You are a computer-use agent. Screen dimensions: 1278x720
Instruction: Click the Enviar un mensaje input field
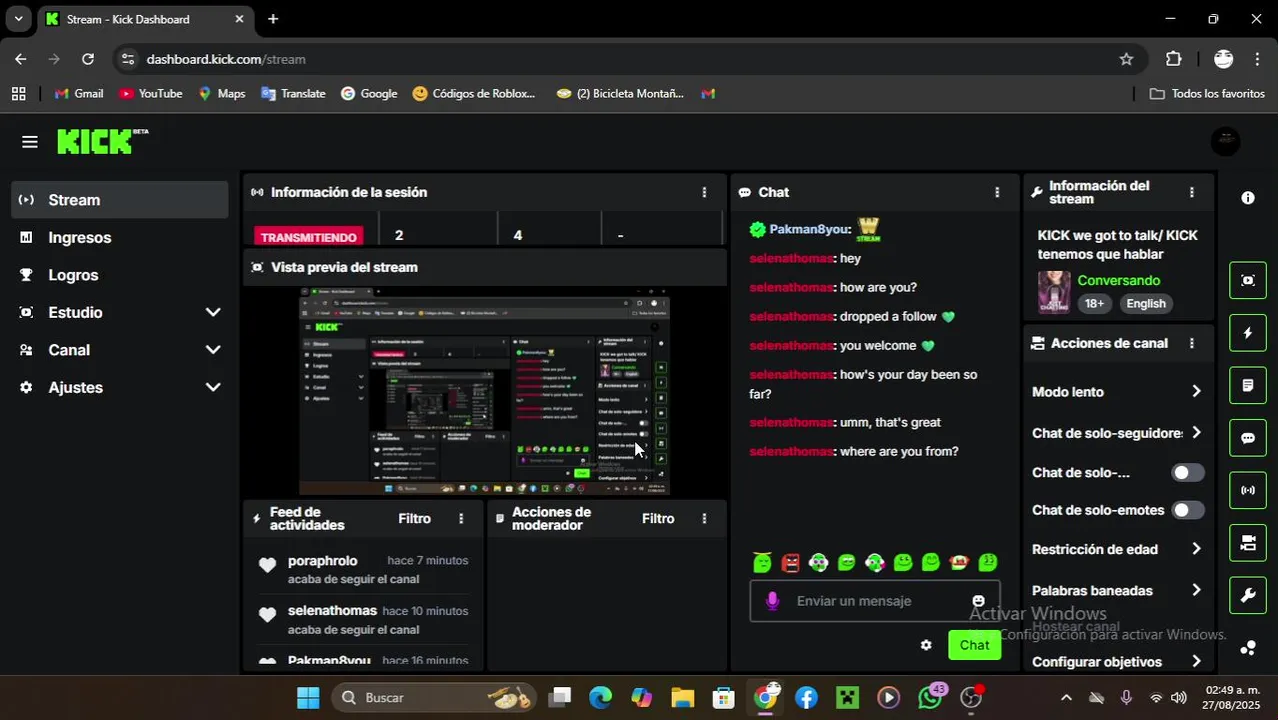pos(875,601)
